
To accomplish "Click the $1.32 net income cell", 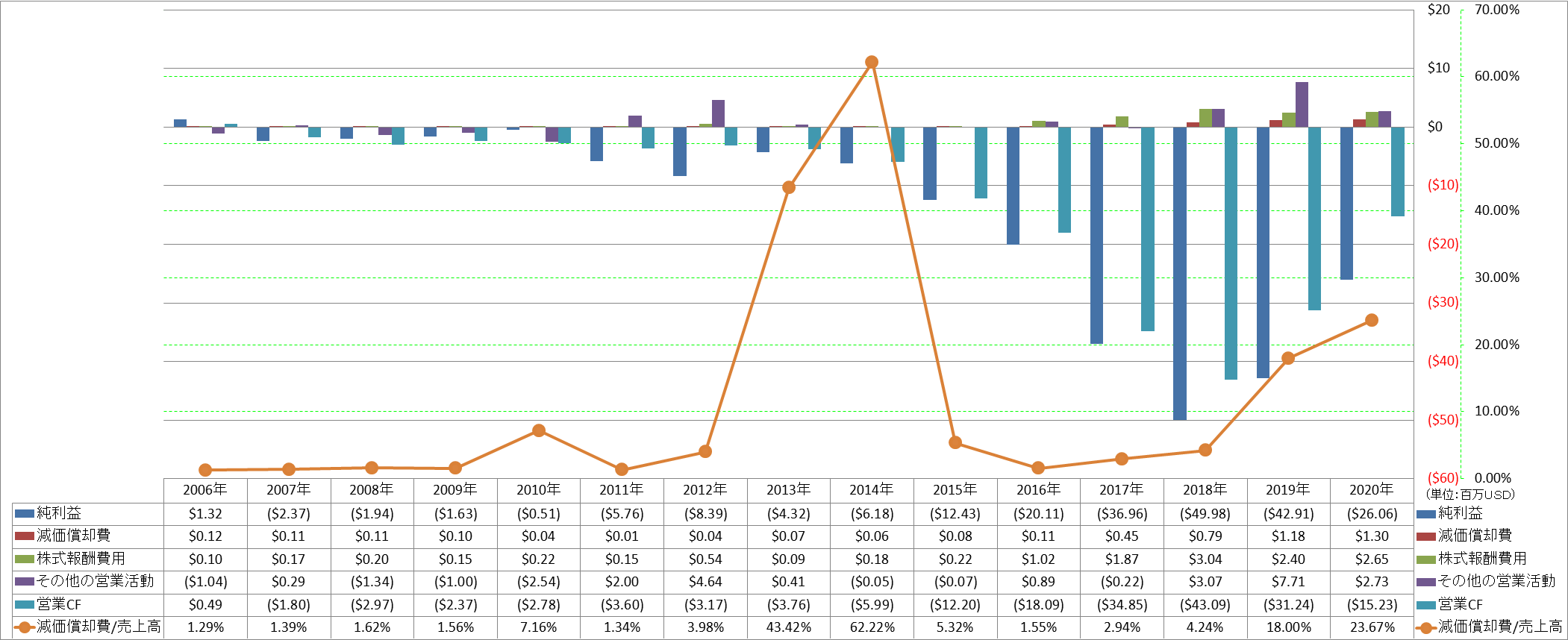I will [205, 514].
